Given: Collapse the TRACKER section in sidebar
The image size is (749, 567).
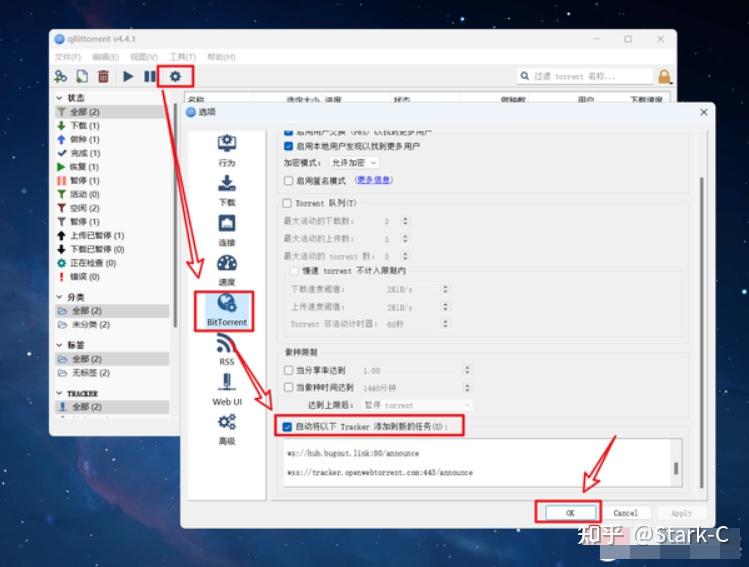Looking at the screenshot, I should [60, 393].
